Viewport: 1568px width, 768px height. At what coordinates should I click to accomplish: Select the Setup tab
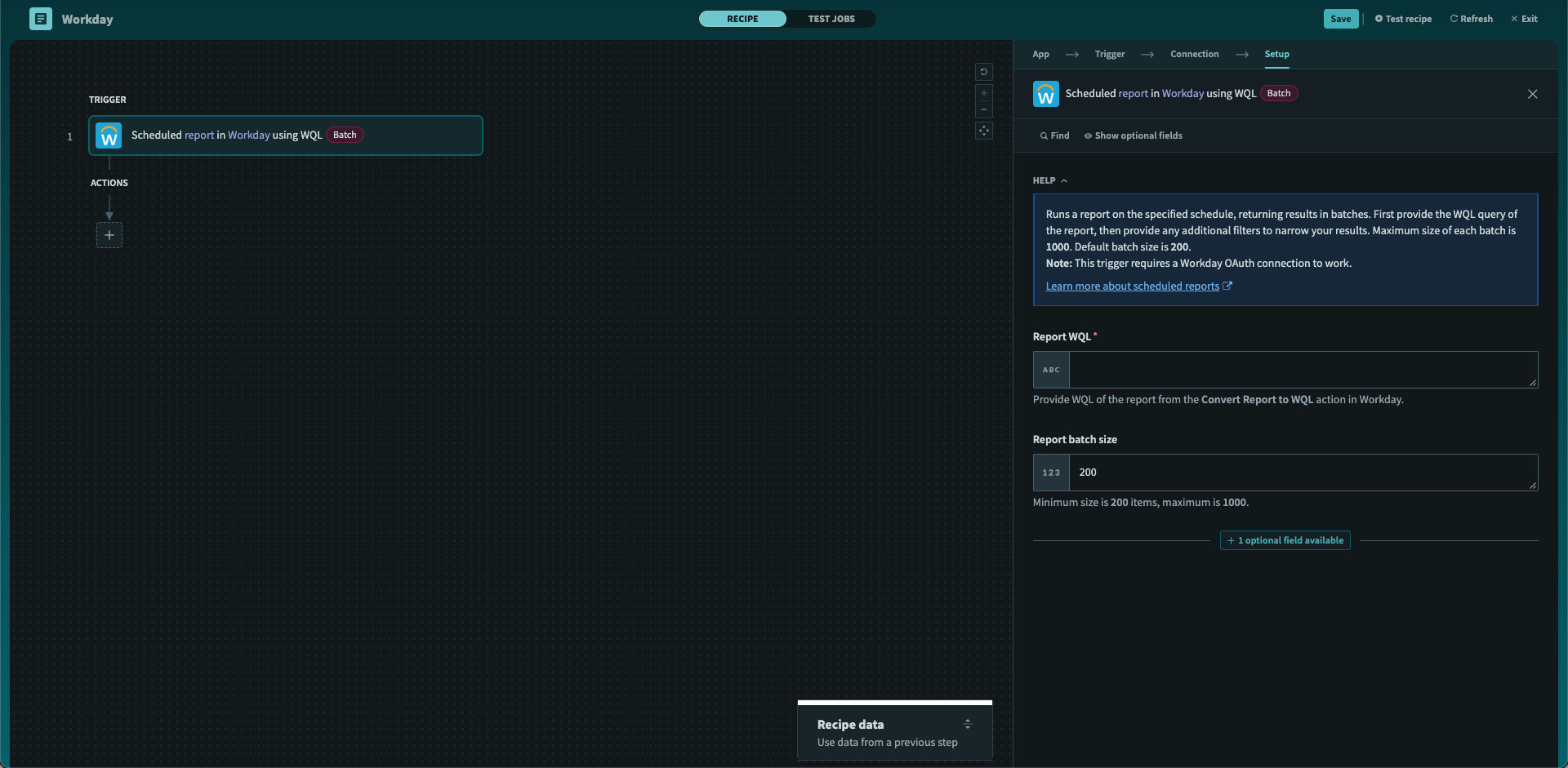tap(1276, 54)
